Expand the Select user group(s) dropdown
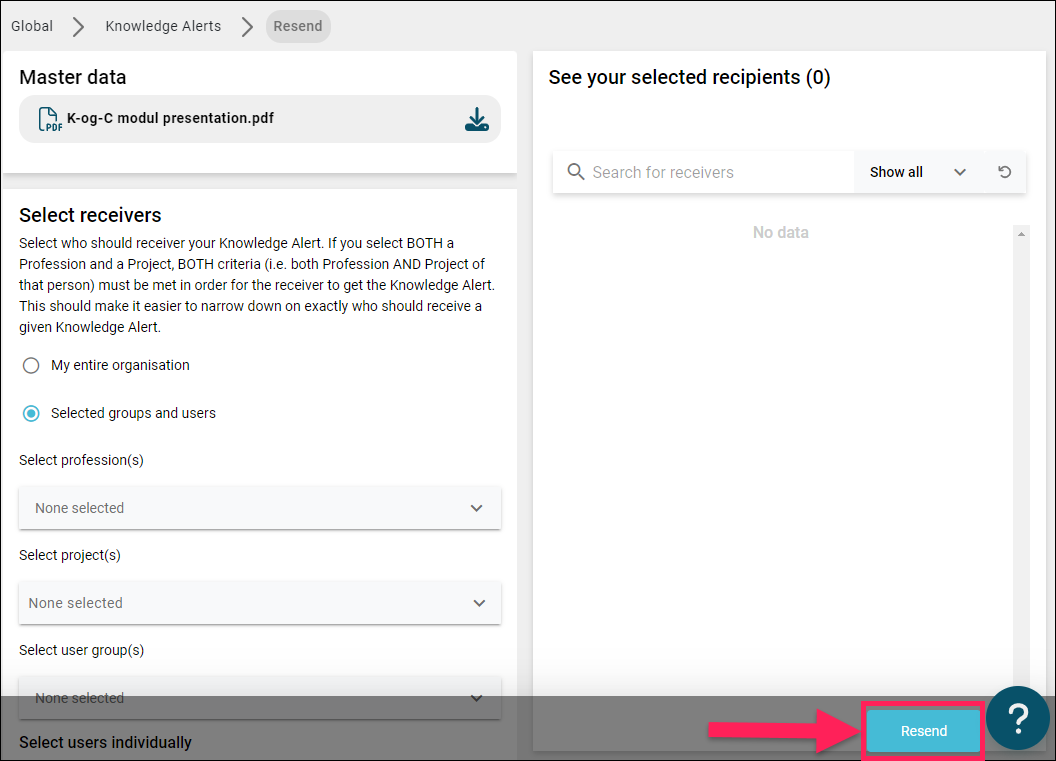The height and width of the screenshot is (761, 1056). point(259,698)
